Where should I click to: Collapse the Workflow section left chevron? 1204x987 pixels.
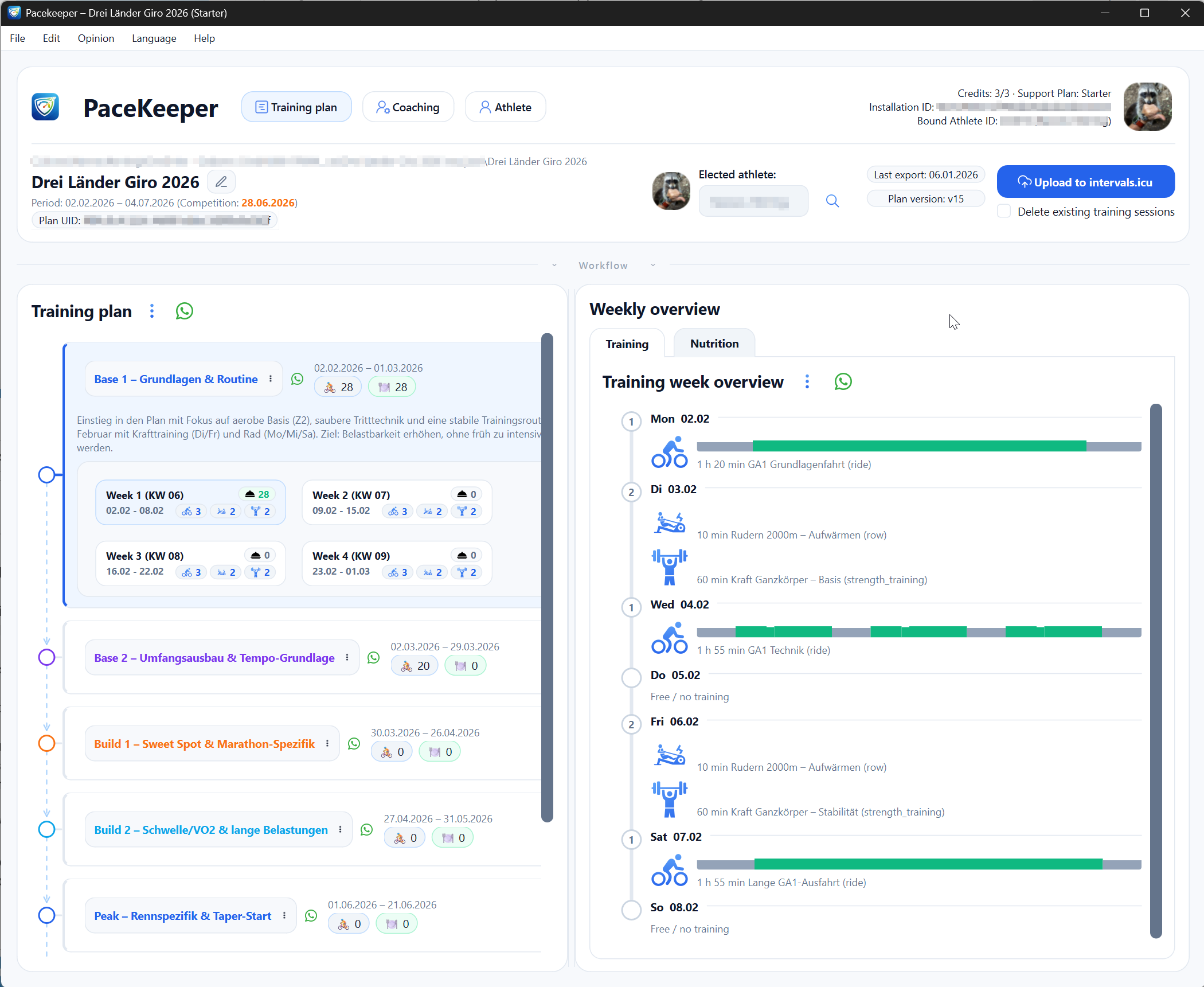[554, 266]
